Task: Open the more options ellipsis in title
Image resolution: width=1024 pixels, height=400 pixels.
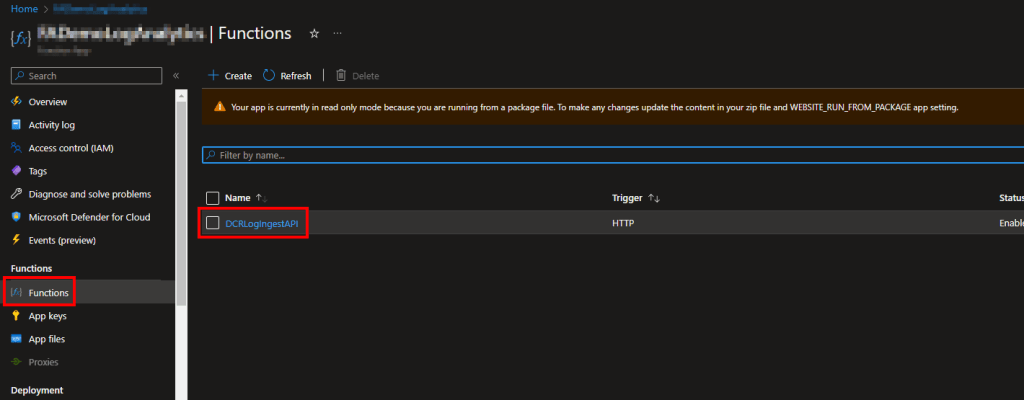Action: 337,33
